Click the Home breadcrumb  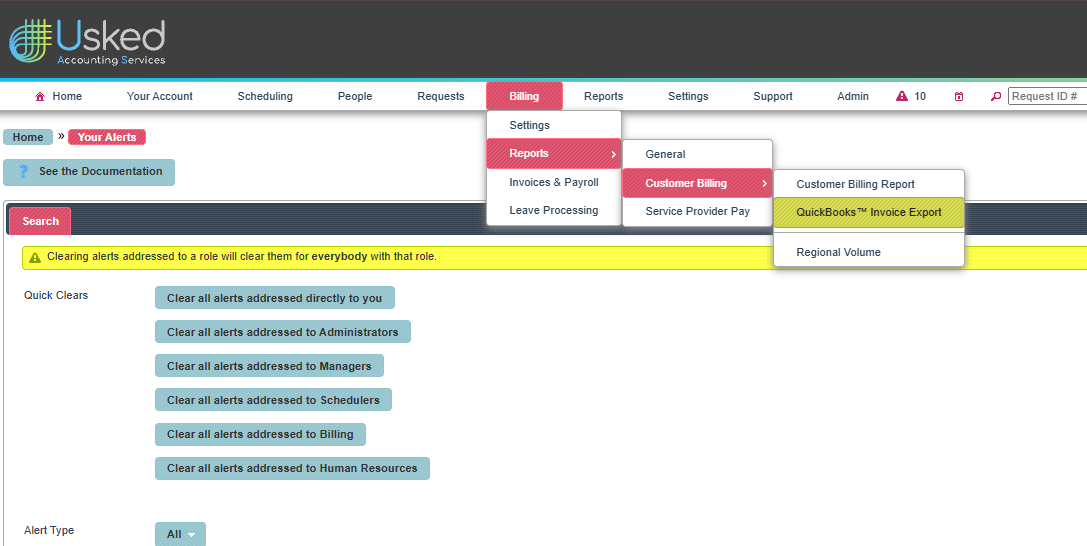28,137
